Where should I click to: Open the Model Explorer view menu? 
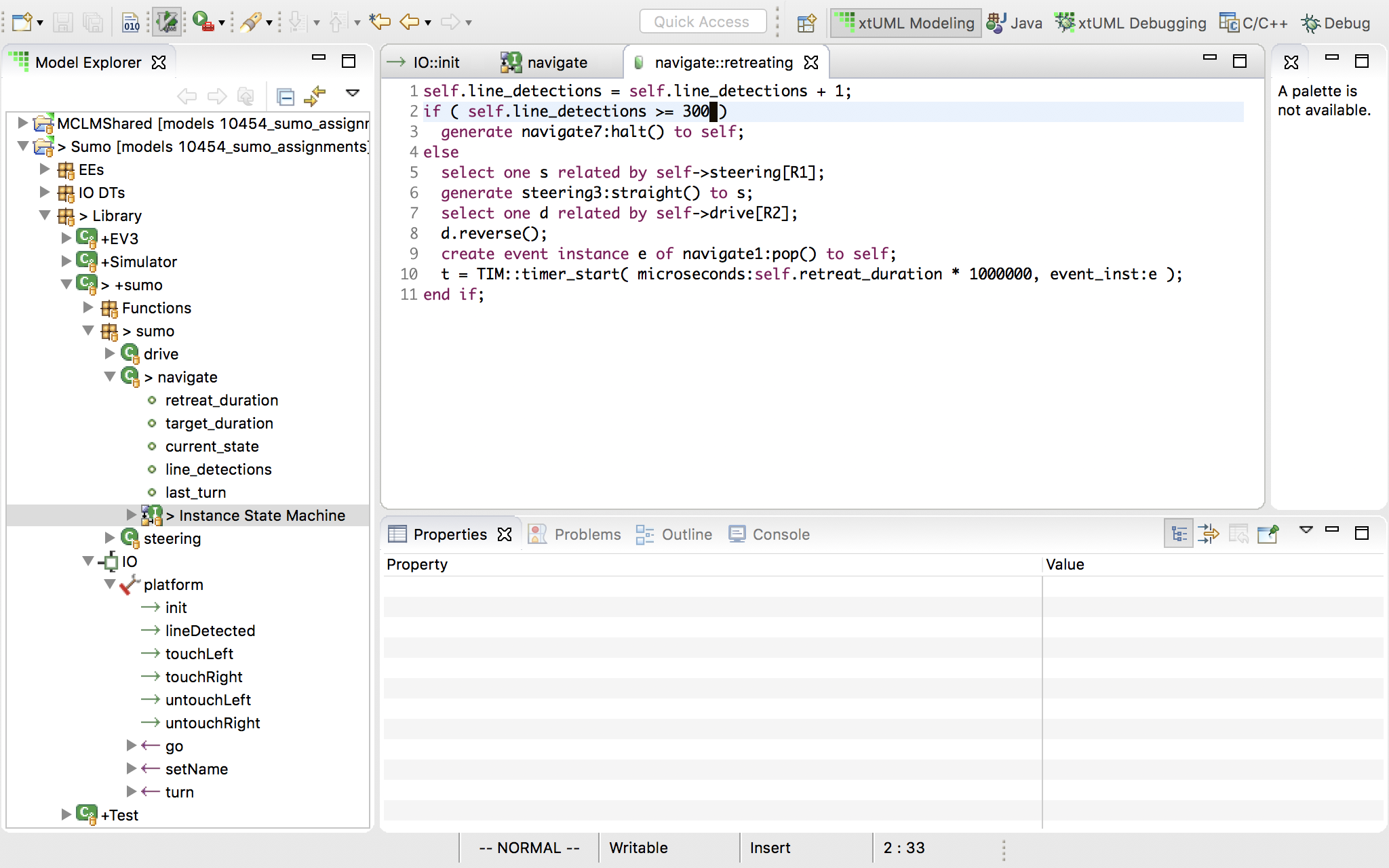(352, 93)
